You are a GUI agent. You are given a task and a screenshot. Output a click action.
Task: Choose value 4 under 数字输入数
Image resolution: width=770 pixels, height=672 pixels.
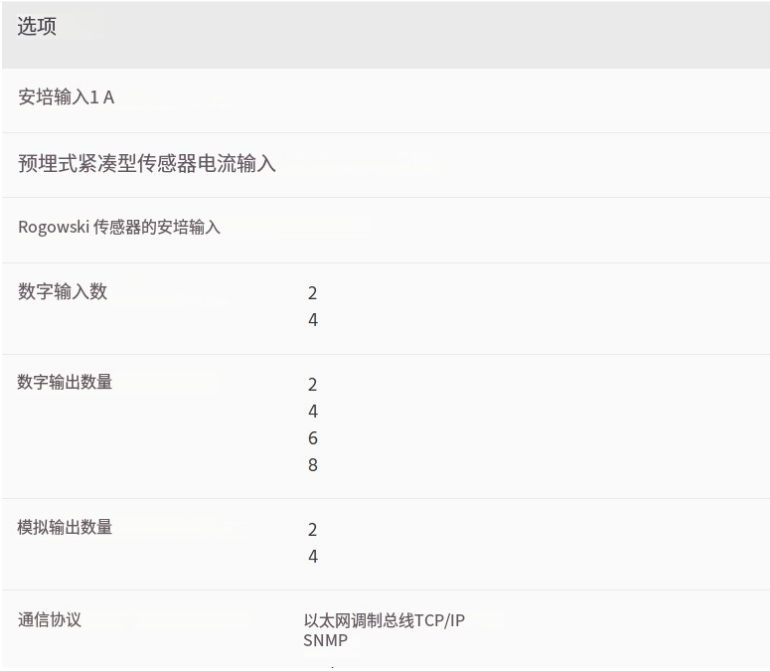click(x=313, y=320)
